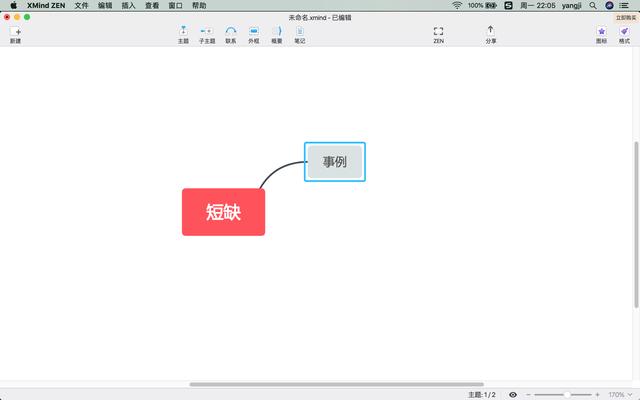Click the Sogou input method icon
640x400 pixels.
point(508,5)
